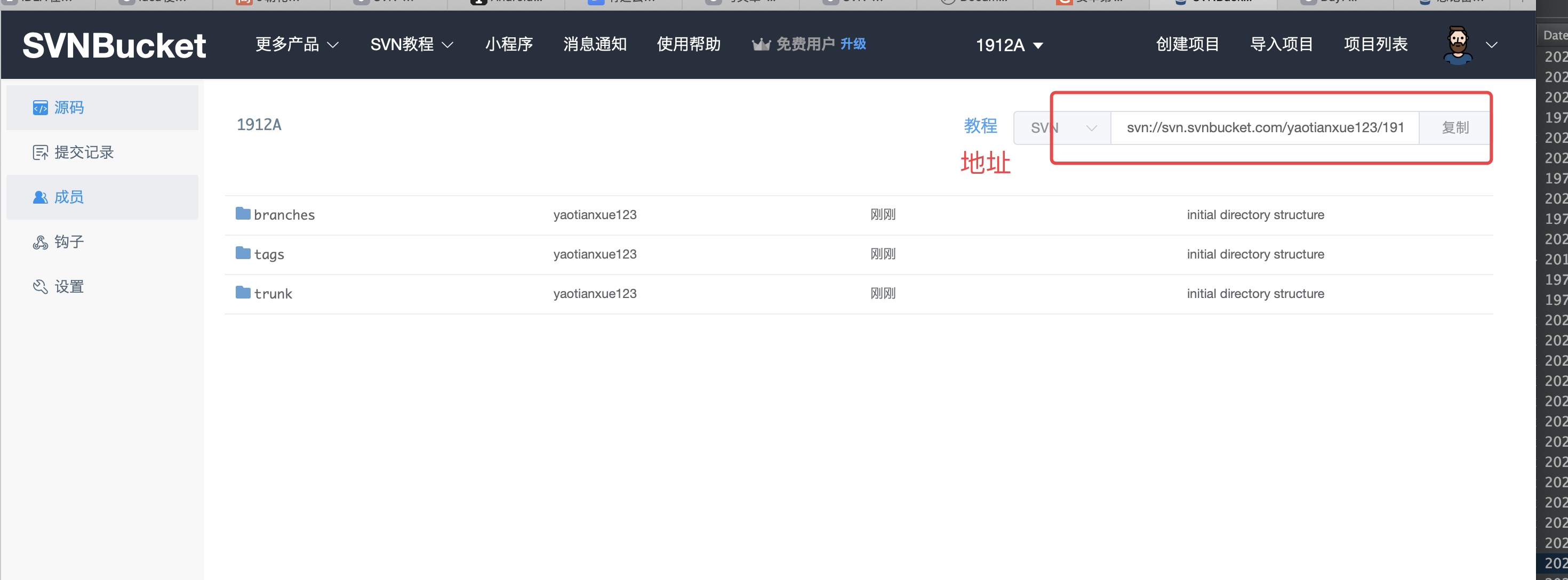Screen dimensions: 1568x580
Task: Open the 提交记录 commit history panel
Action: pyautogui.click(x=83, y=153)
